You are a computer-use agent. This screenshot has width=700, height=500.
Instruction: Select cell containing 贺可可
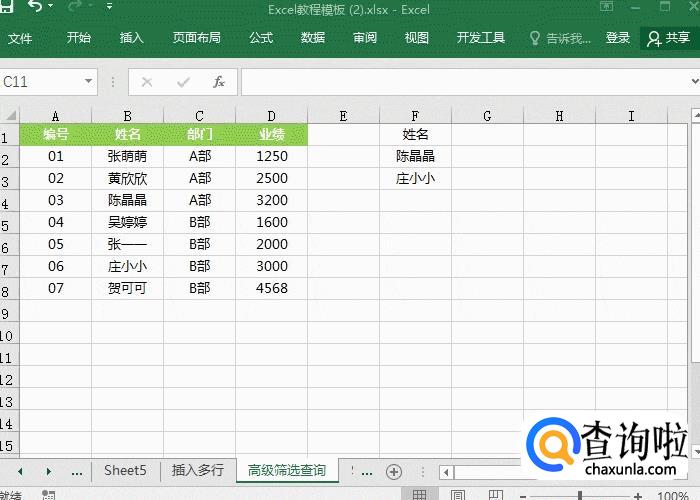click(x=127, y=288)
